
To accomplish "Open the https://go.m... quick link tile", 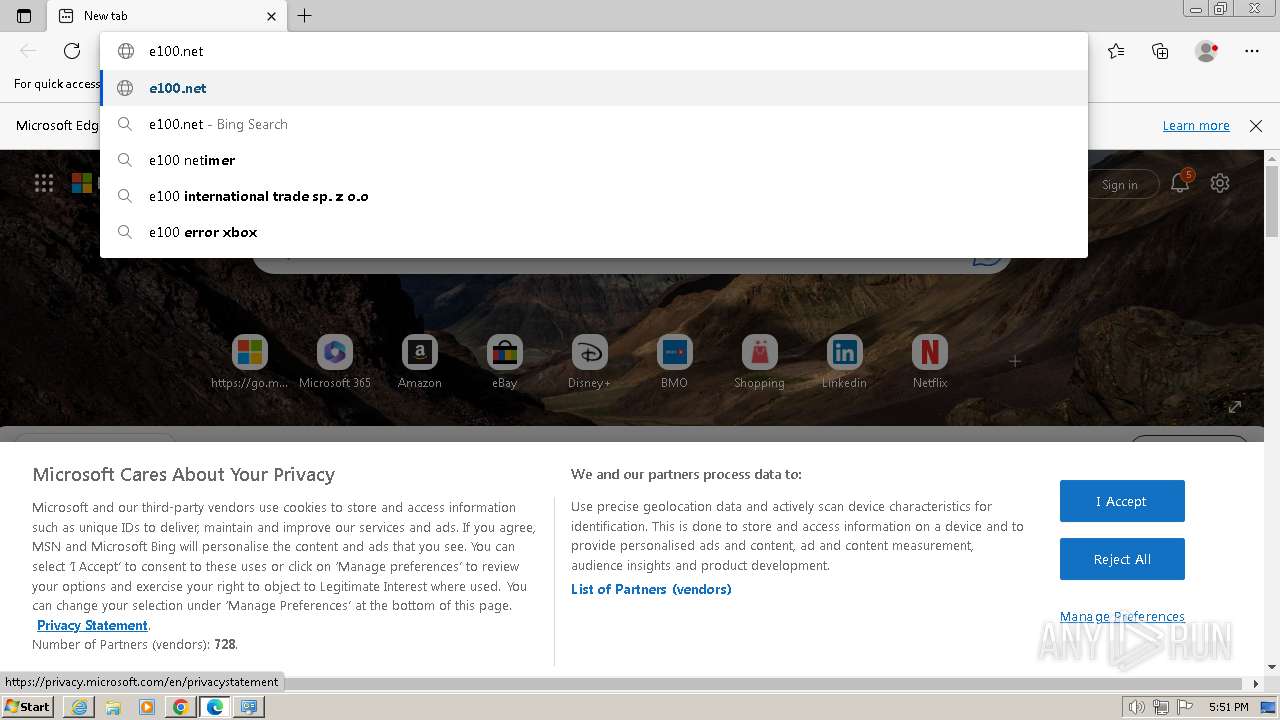I will coord(250,362).
